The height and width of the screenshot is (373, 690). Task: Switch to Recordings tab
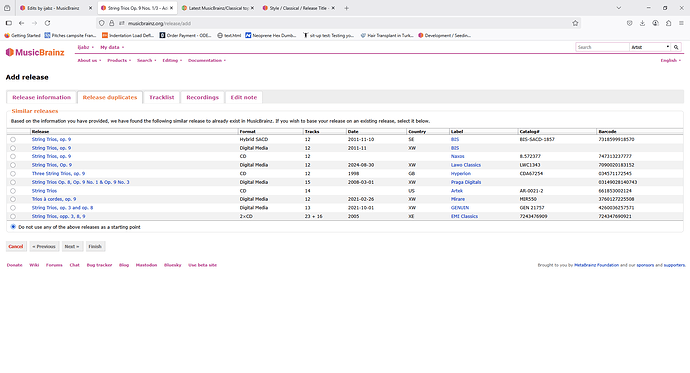point(202,97)
